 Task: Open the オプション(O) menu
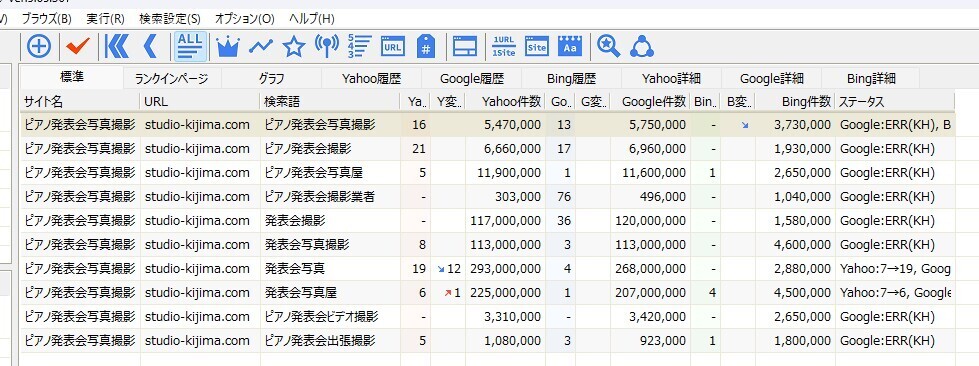pyautogui.click(x=245, y=19)
